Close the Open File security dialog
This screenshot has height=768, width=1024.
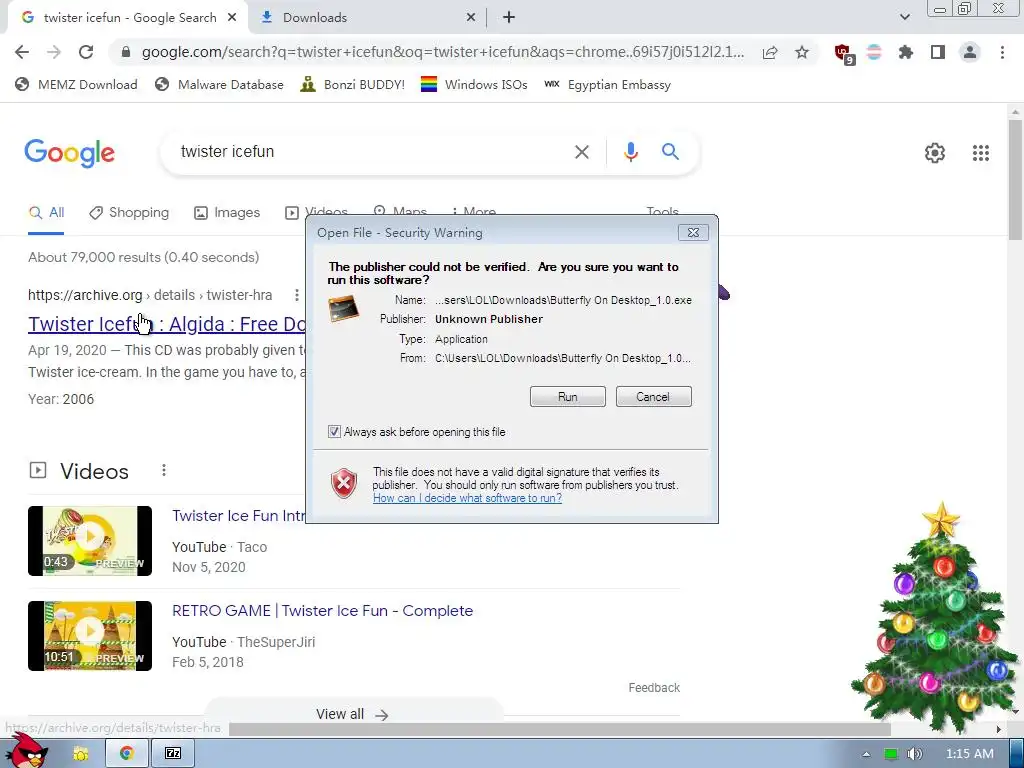click(693, 232)
